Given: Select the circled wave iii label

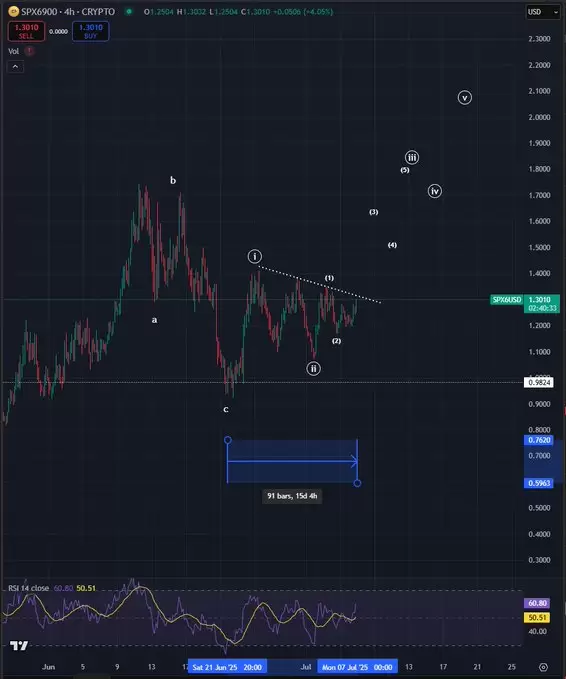Looking at the screenshot, I should (412, 157).
